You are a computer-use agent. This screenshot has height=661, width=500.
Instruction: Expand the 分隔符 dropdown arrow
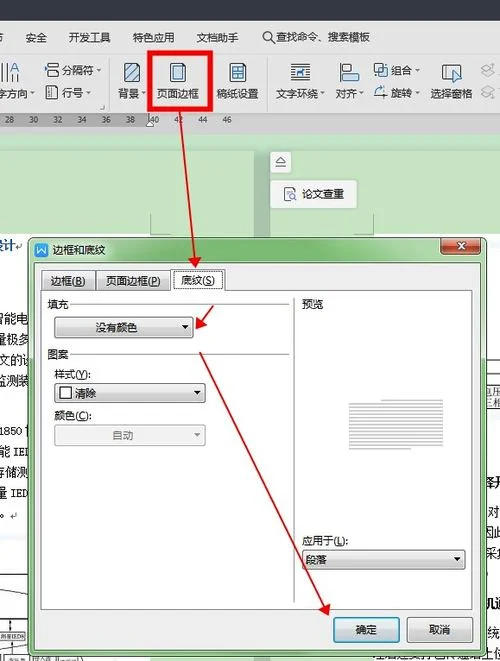(x=99, y=70)
